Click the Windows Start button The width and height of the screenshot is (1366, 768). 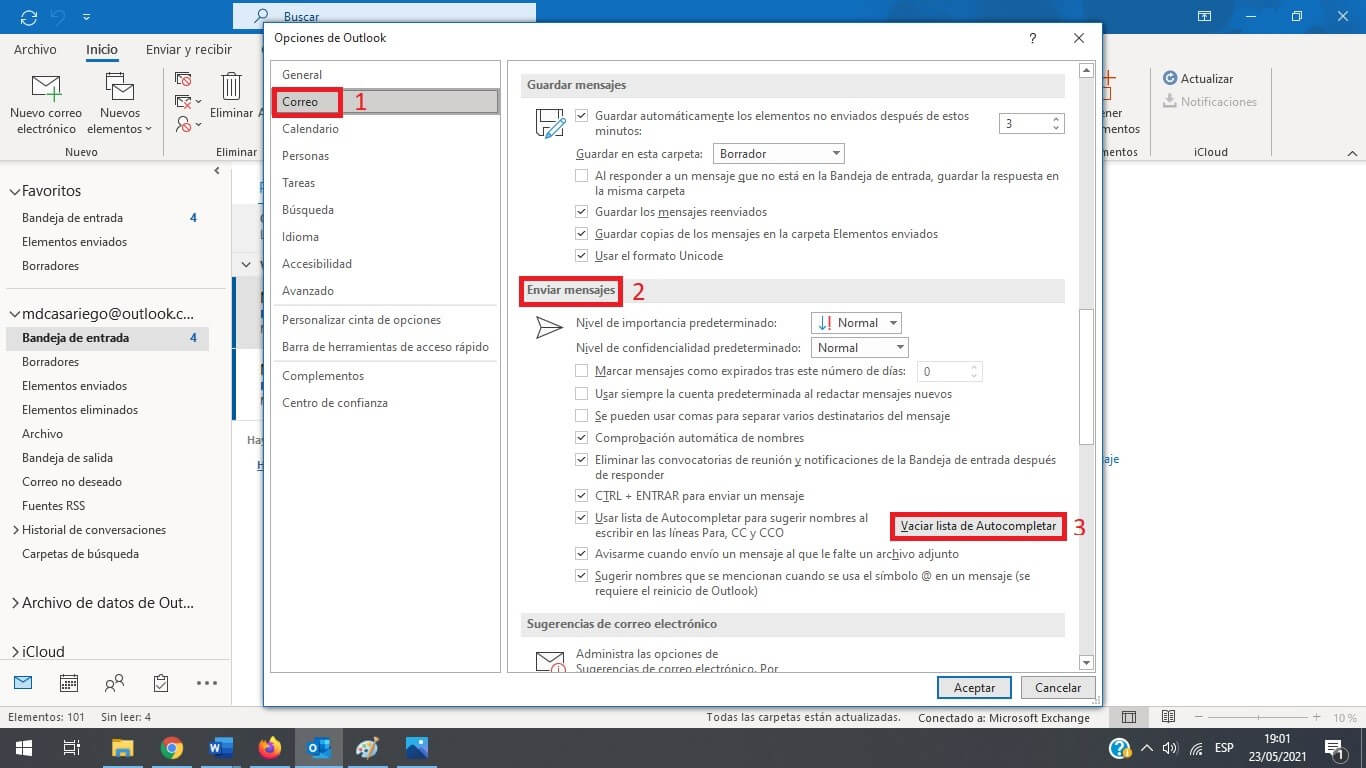[23, 748]
